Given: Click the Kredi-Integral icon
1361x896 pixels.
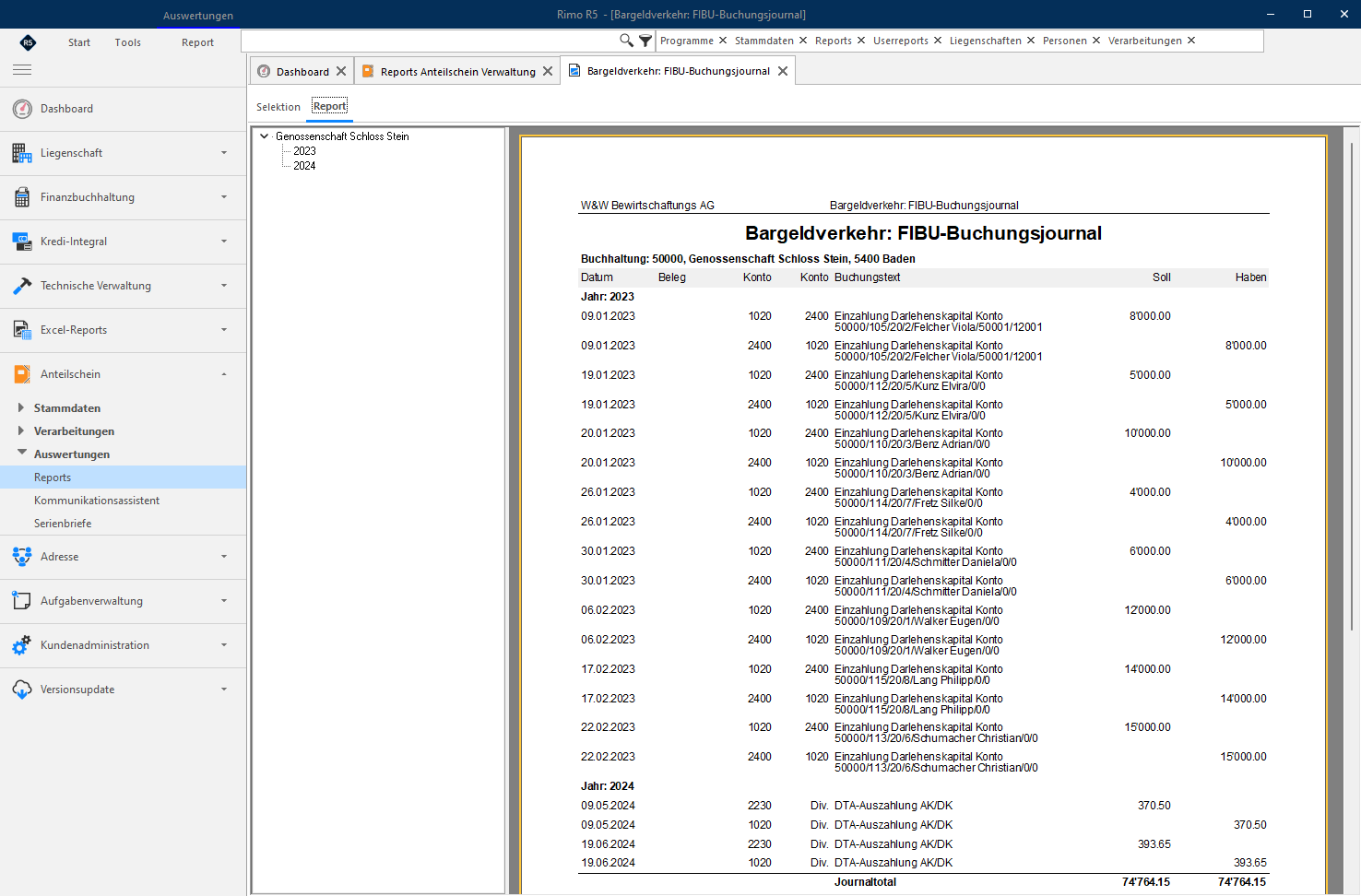Looking at the screenshot, I should pos(22,242).
